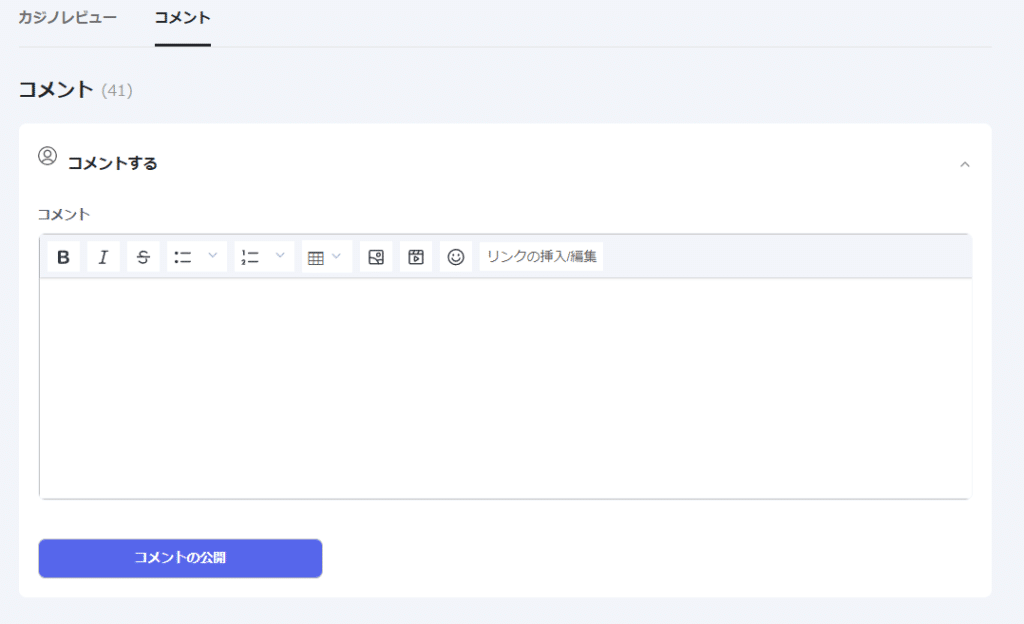Open table options dropdown arrow
This screenshot has width=1024, height=624.
[337, 256]
